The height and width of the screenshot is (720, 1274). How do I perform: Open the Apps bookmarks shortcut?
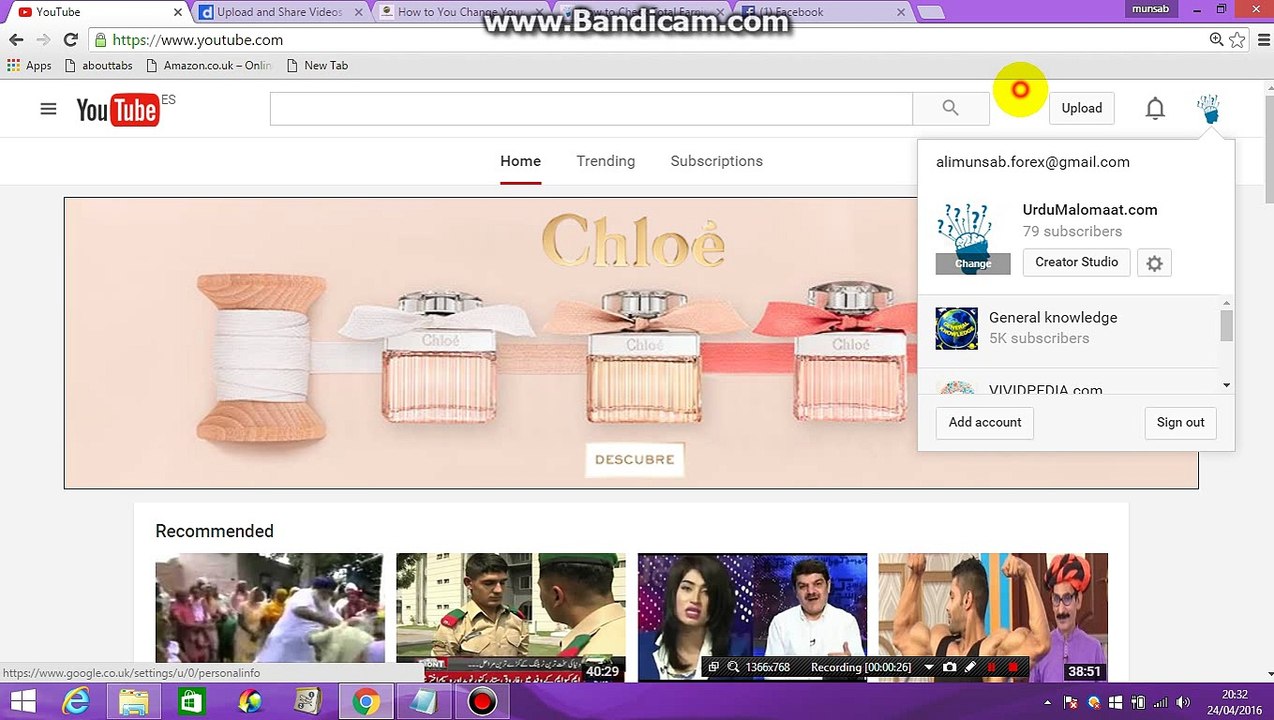29,65
